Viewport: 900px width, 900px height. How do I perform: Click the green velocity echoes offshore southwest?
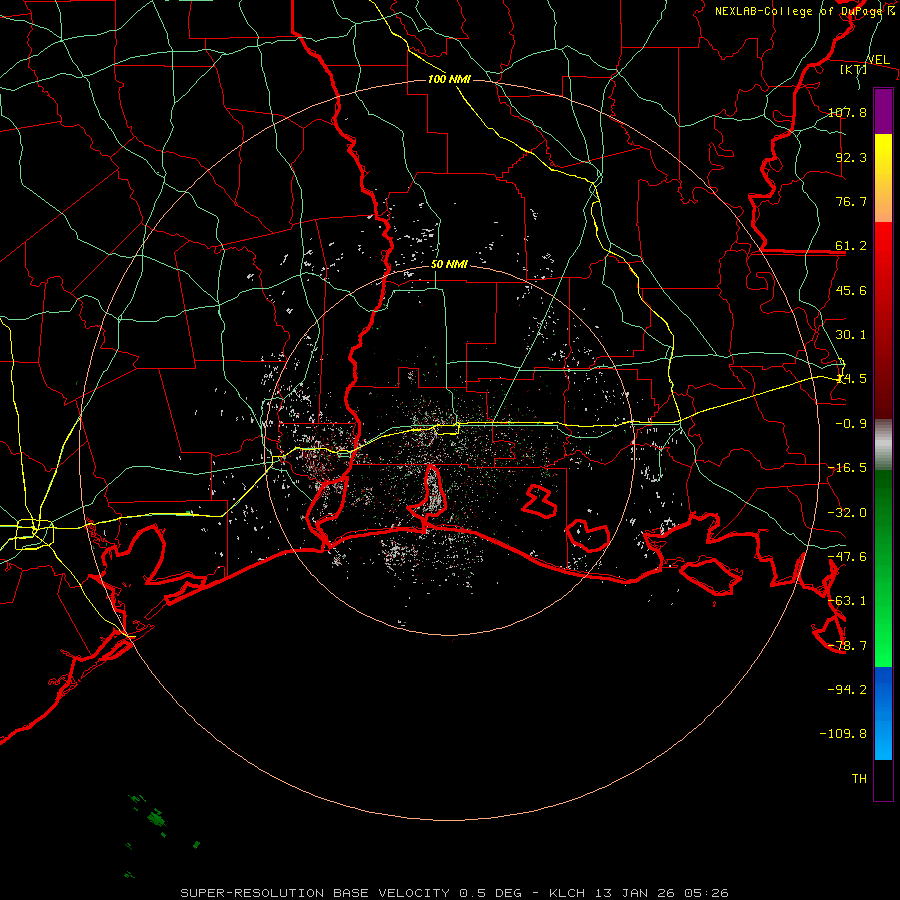coord(156,816)
